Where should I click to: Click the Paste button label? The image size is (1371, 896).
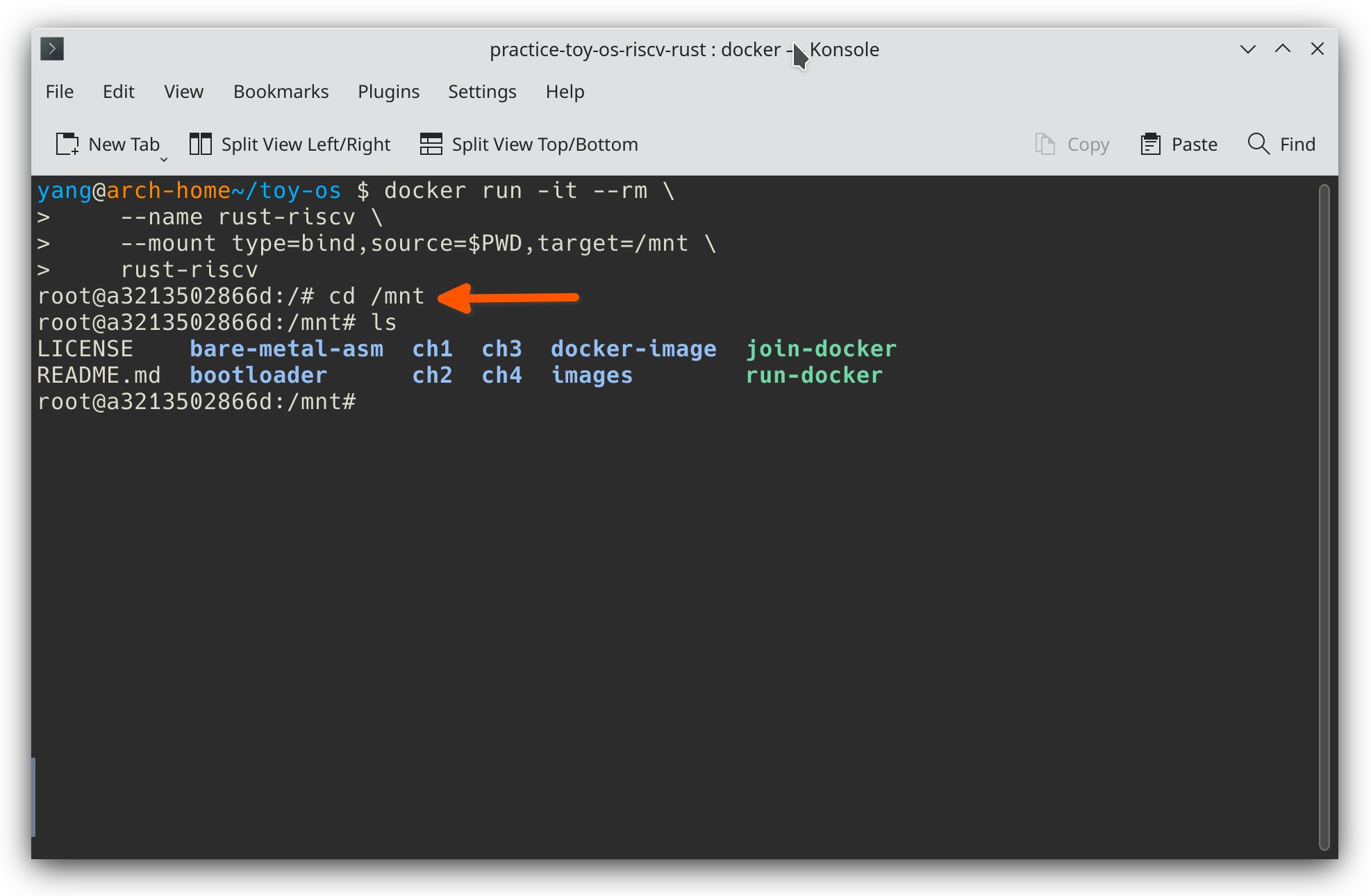point(1194,144)
